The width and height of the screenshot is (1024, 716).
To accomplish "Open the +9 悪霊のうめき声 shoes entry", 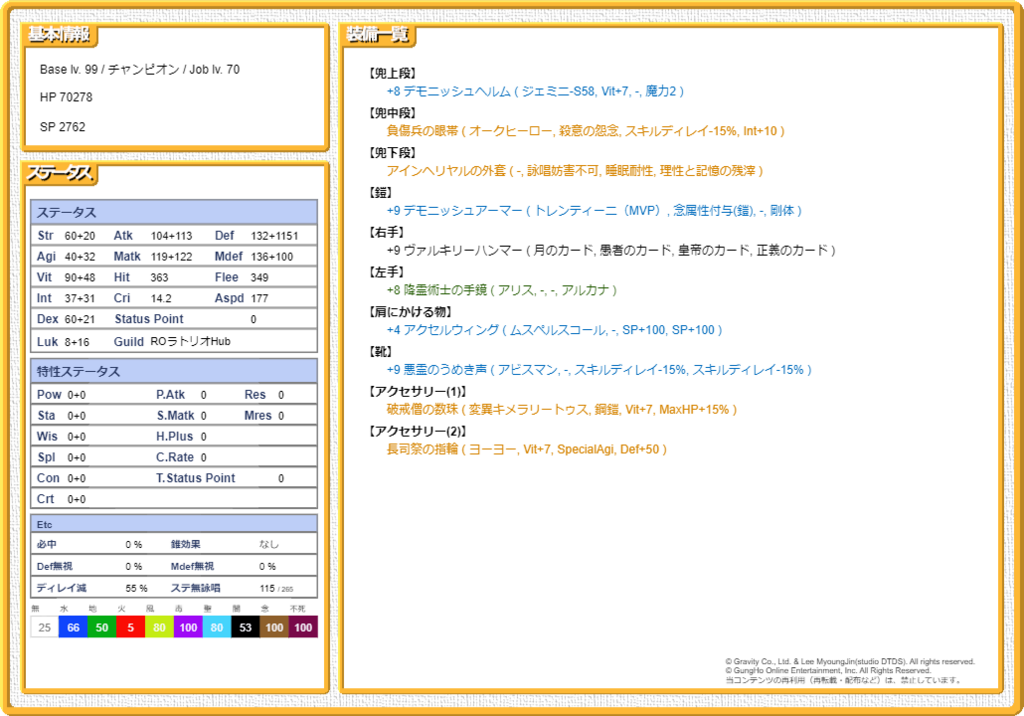I will tap(599, 369).
